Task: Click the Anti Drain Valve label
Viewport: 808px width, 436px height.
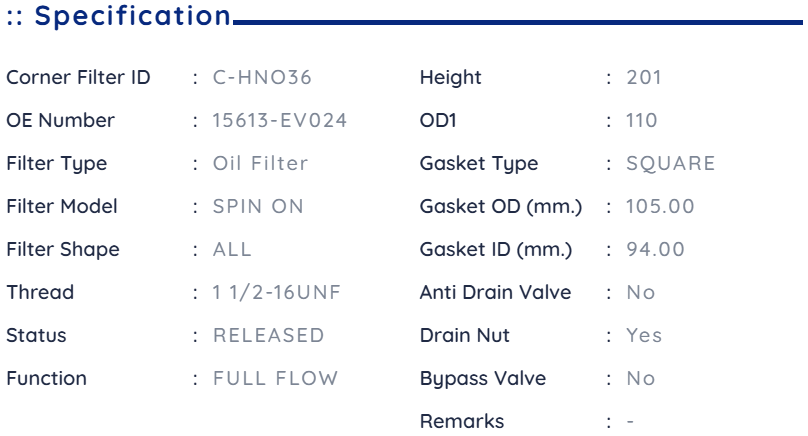Action: (x=495, y=293)
